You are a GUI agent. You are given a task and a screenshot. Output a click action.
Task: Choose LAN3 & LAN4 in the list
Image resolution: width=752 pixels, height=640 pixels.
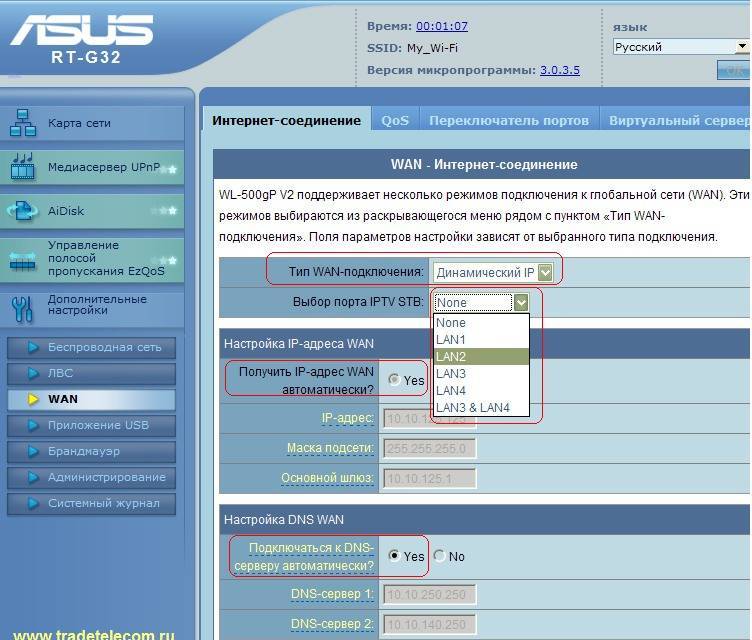481,408
